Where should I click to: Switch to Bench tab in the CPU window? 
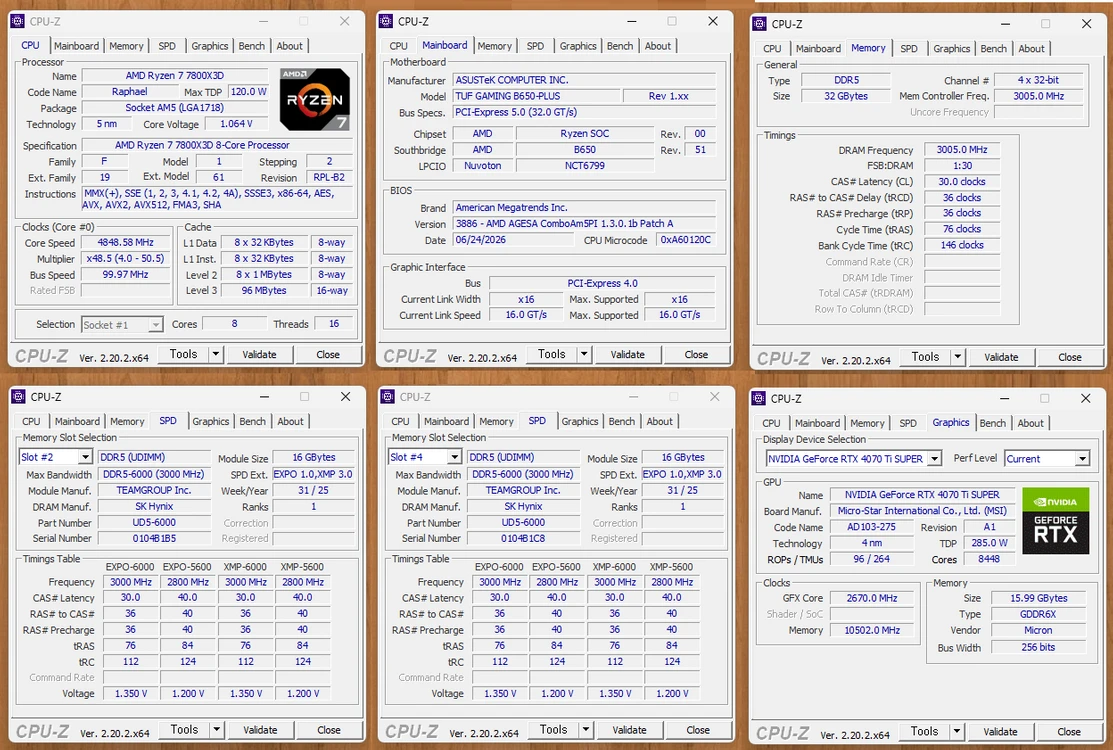251,46
